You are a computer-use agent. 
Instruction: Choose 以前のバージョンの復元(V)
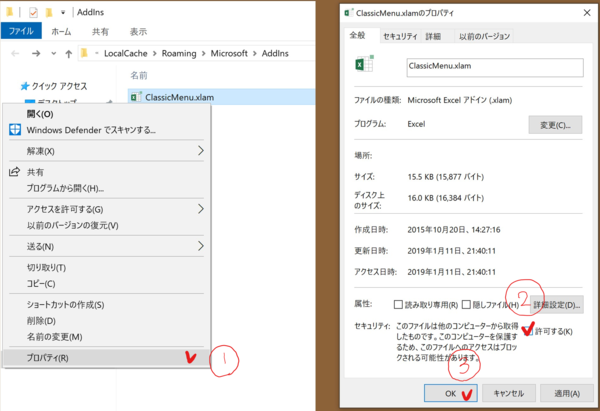(107, 225)
